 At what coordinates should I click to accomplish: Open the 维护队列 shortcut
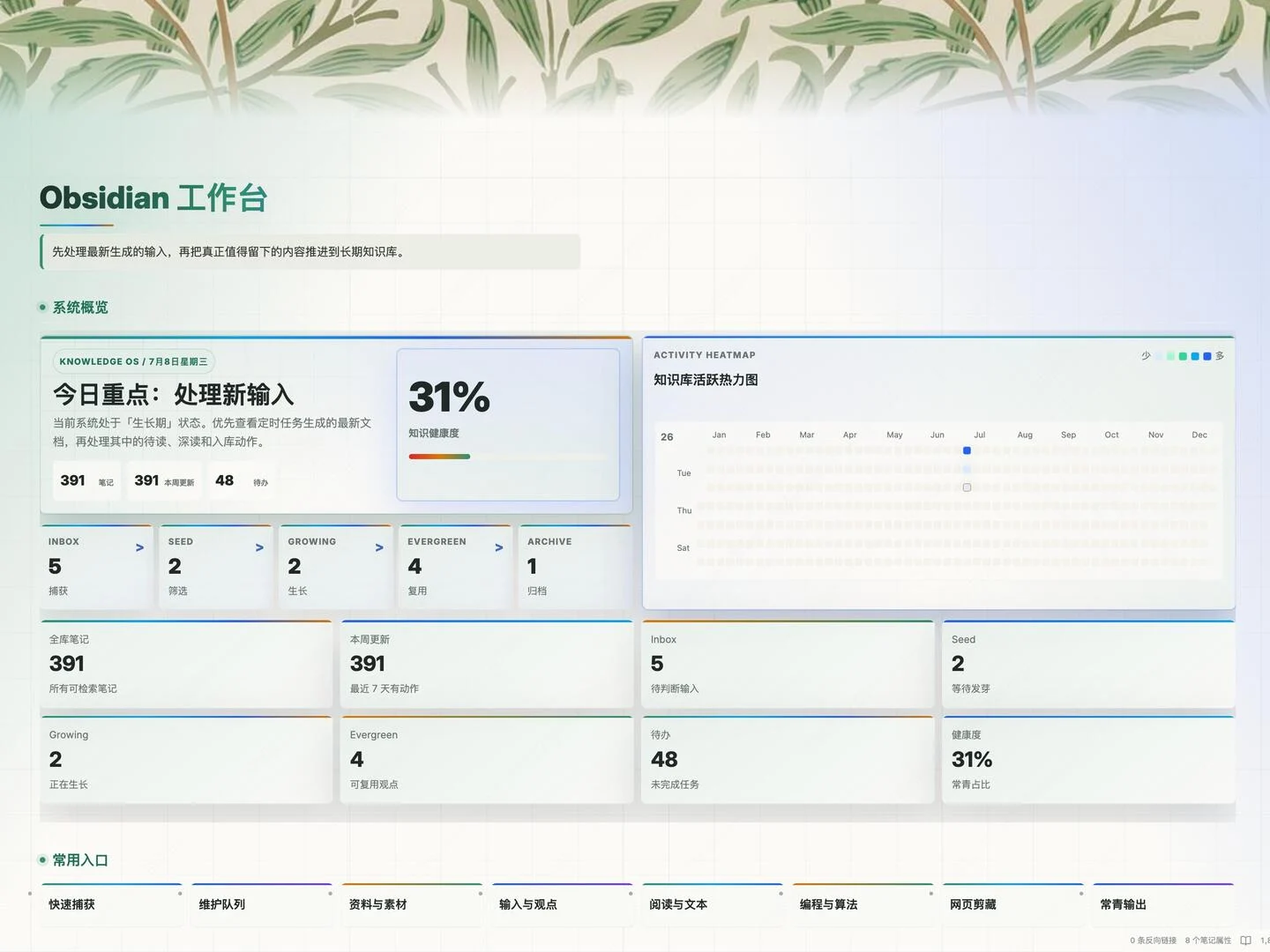(261, 904)
